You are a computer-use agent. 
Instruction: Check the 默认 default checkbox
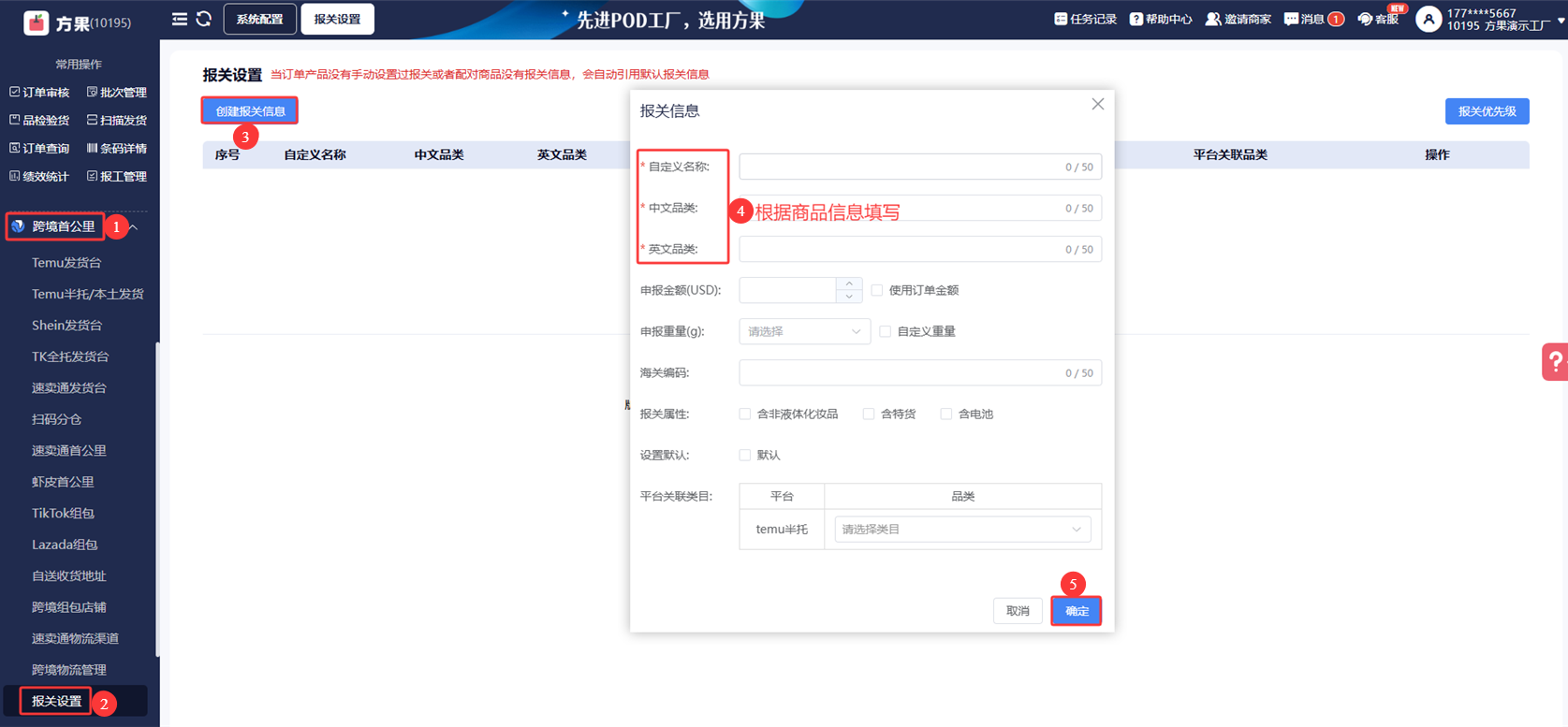click(x=745, y=455)
